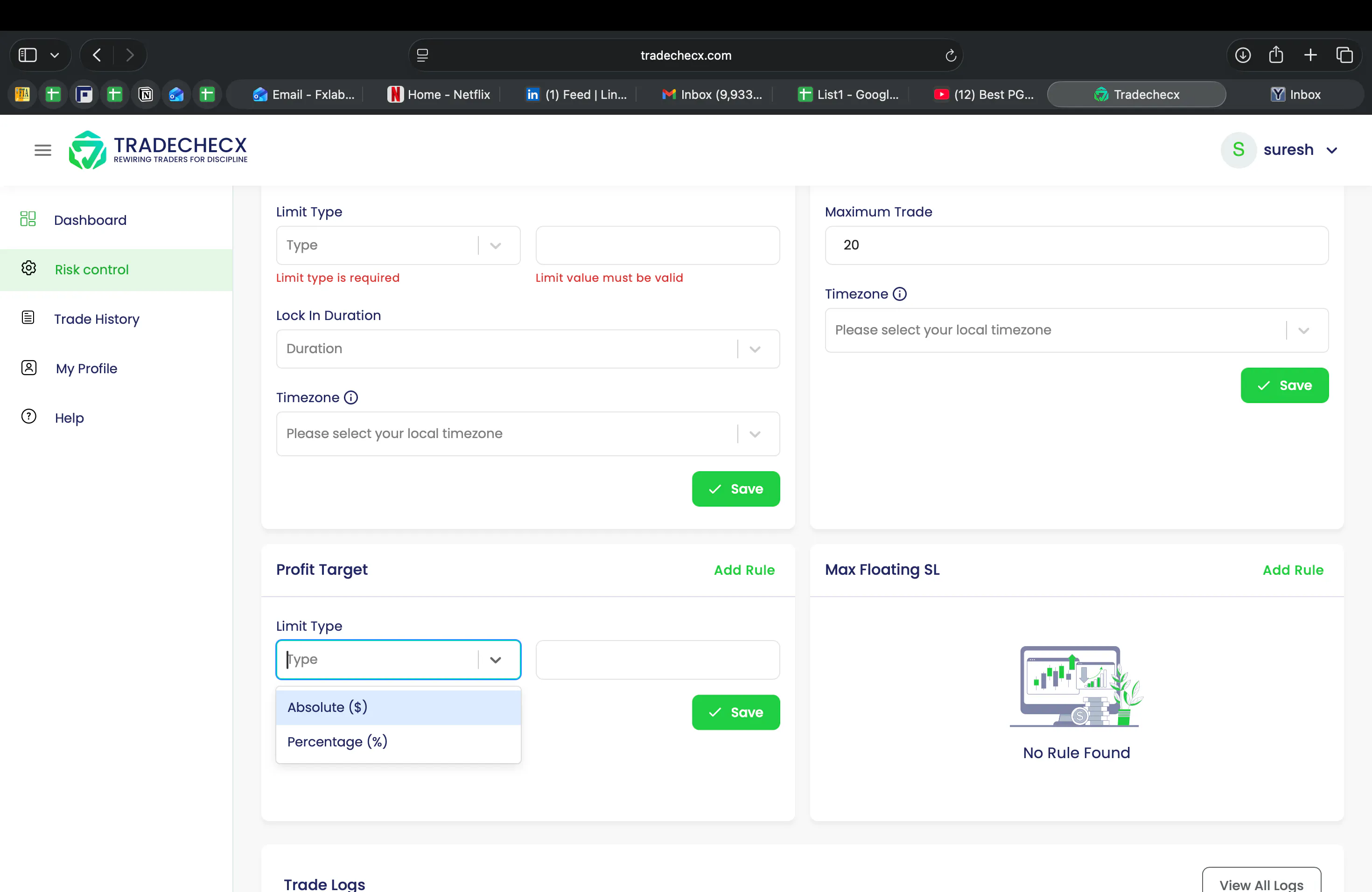Screen dimensions: 1372x892
Task: Click info icon beside right Timezone label
Action: pos(900,294)
